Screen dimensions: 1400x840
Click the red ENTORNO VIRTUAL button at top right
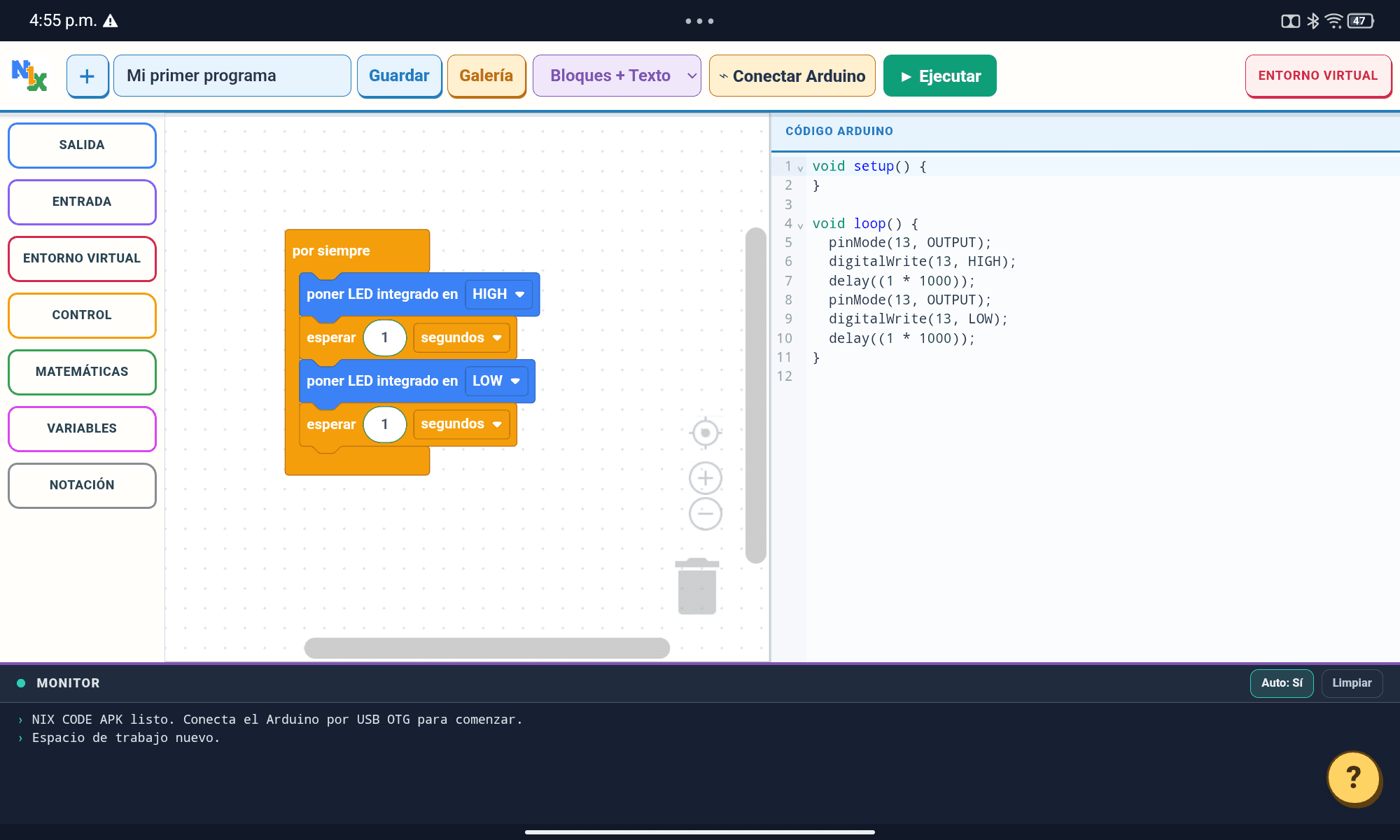point(1318,76)
